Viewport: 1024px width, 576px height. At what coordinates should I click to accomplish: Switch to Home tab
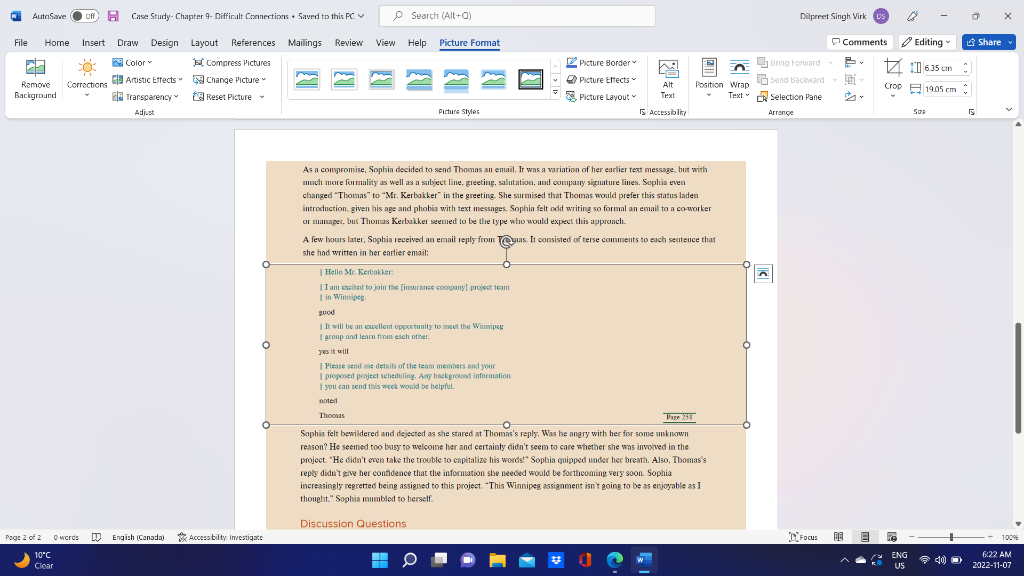click(57, 42)
